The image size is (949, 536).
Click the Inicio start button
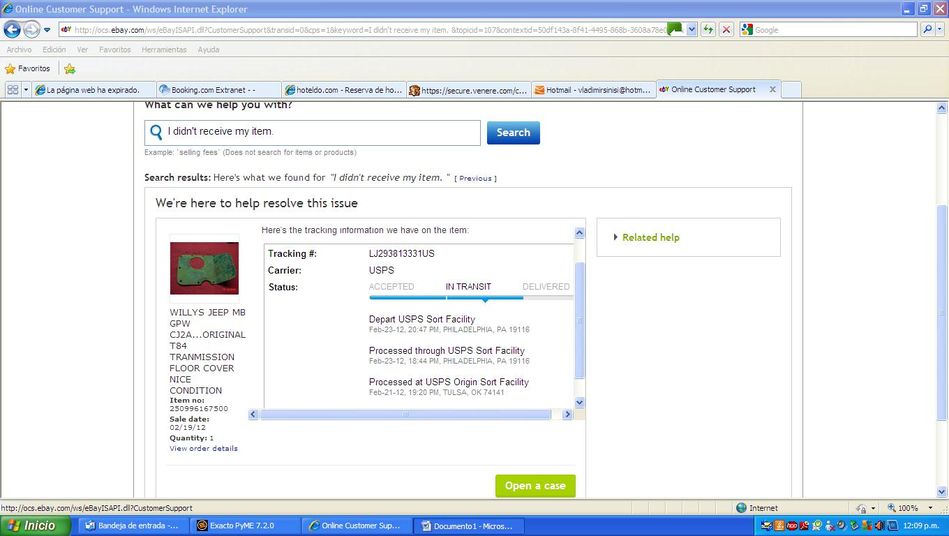(x=35, y=526)
